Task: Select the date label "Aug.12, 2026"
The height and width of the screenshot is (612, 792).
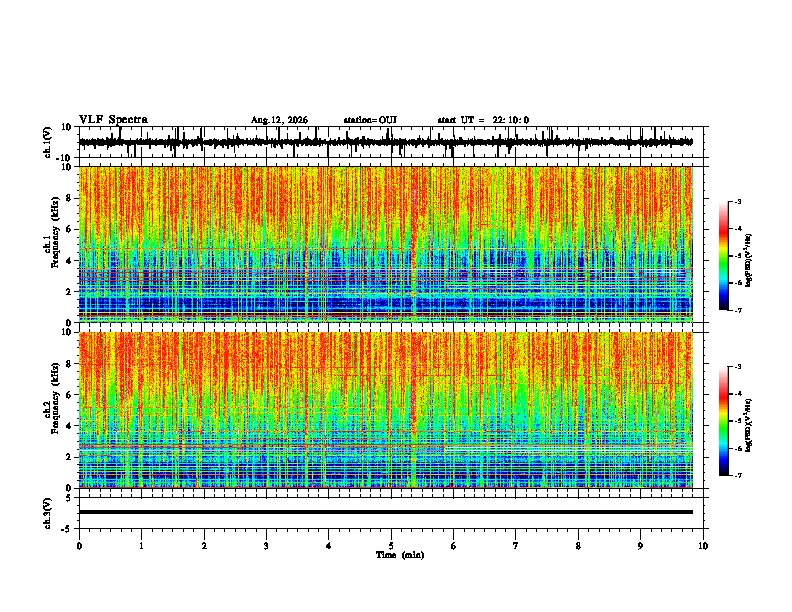Action: pyautogui.click(x=279, y=120)
